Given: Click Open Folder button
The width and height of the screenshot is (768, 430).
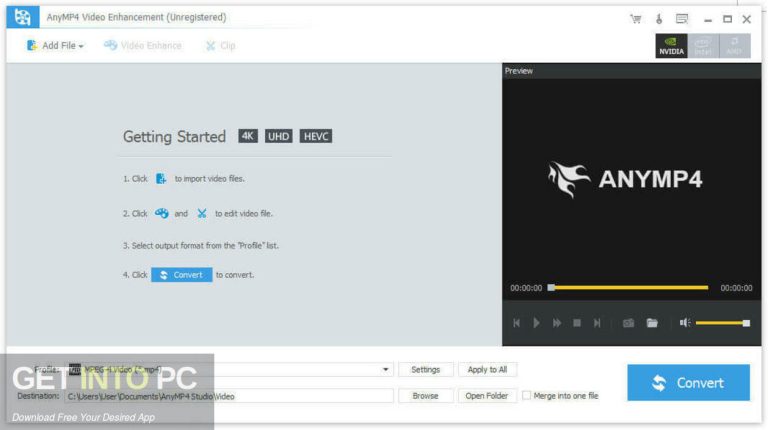Looking at the screenshot, I should tap(487, 396).
